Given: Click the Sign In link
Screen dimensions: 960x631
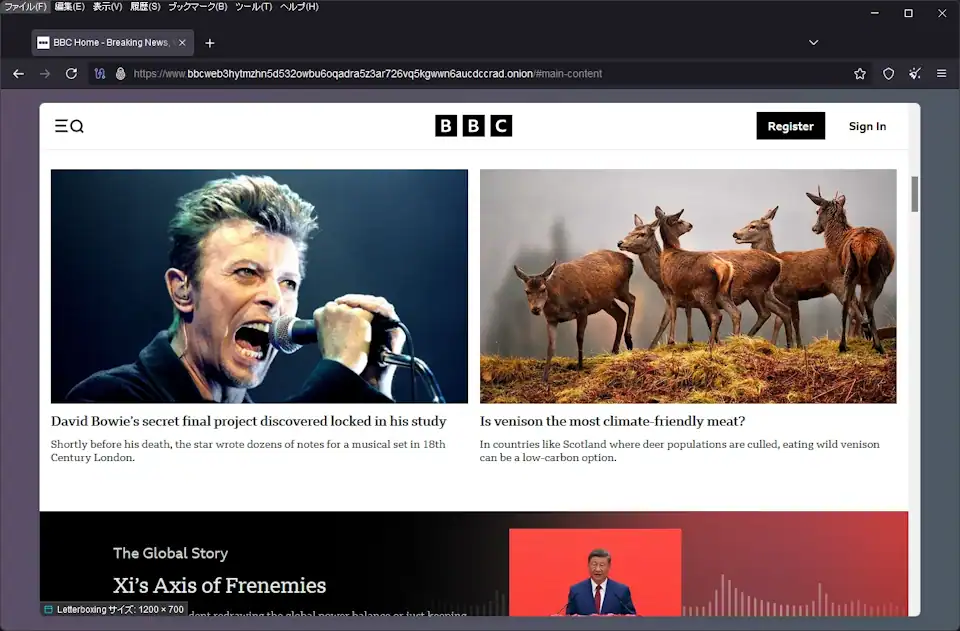Looking at the screenshot, I should click(867, 126).
